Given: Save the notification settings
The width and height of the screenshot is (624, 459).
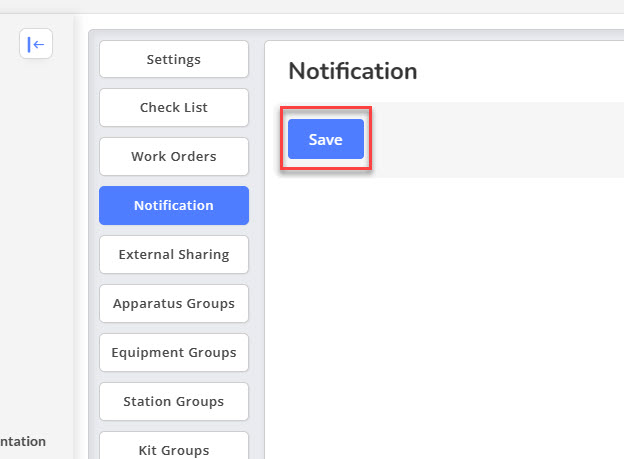Looking at the screenshot, I should click(x=326, y=139).
